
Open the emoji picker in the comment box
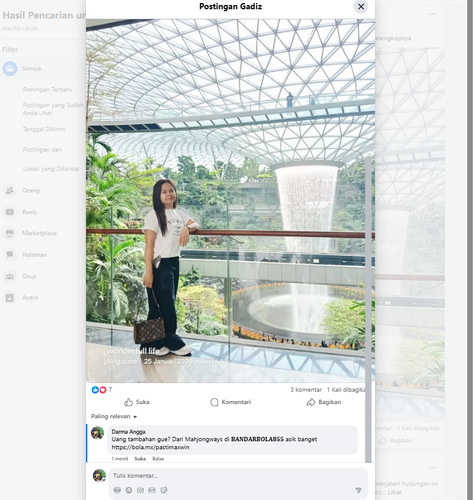129,490
